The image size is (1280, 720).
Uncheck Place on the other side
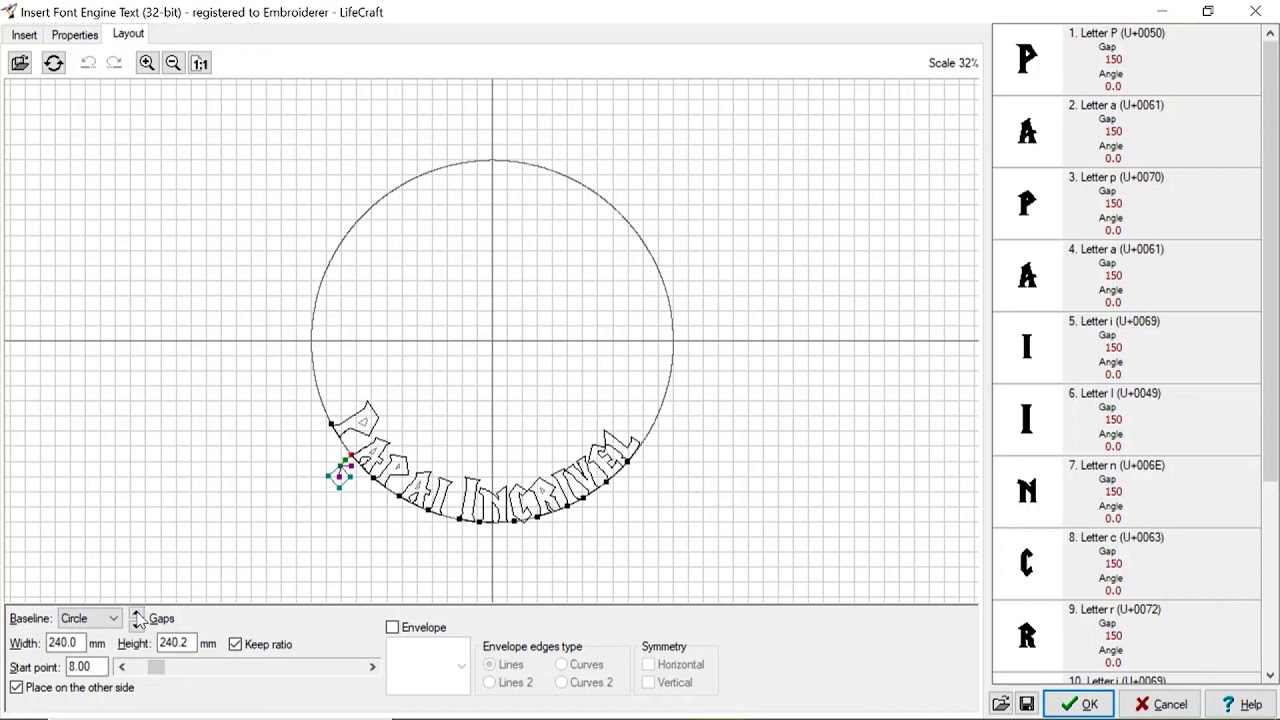[x=17, y=687]
